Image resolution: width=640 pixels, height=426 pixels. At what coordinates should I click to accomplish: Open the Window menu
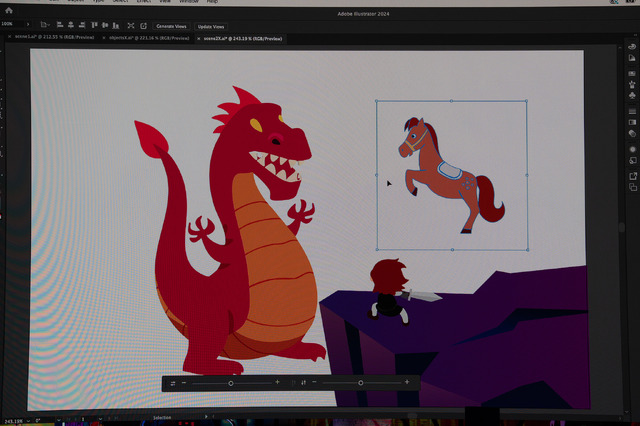[x=189, y=2]
